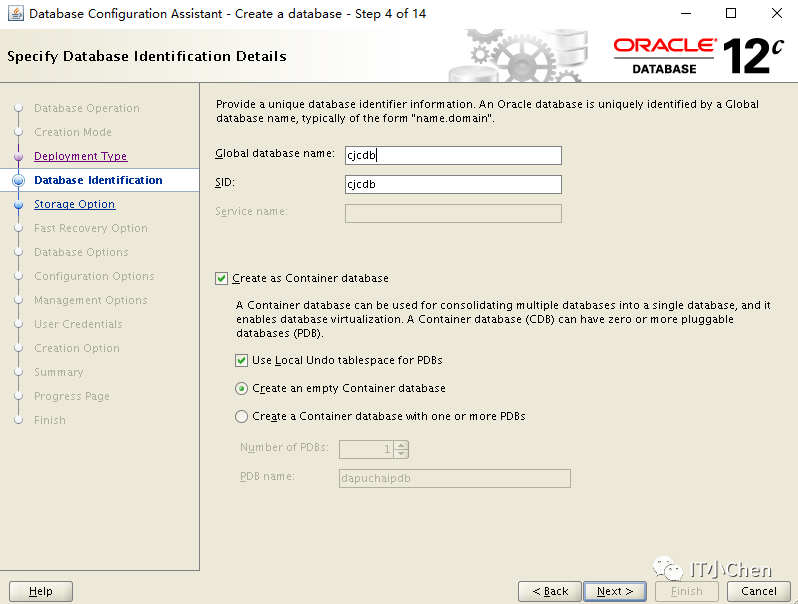The image size is (798, 604).
Task: Click Creation Mode step
Action: pyautogui.click(x=73, y=132)
